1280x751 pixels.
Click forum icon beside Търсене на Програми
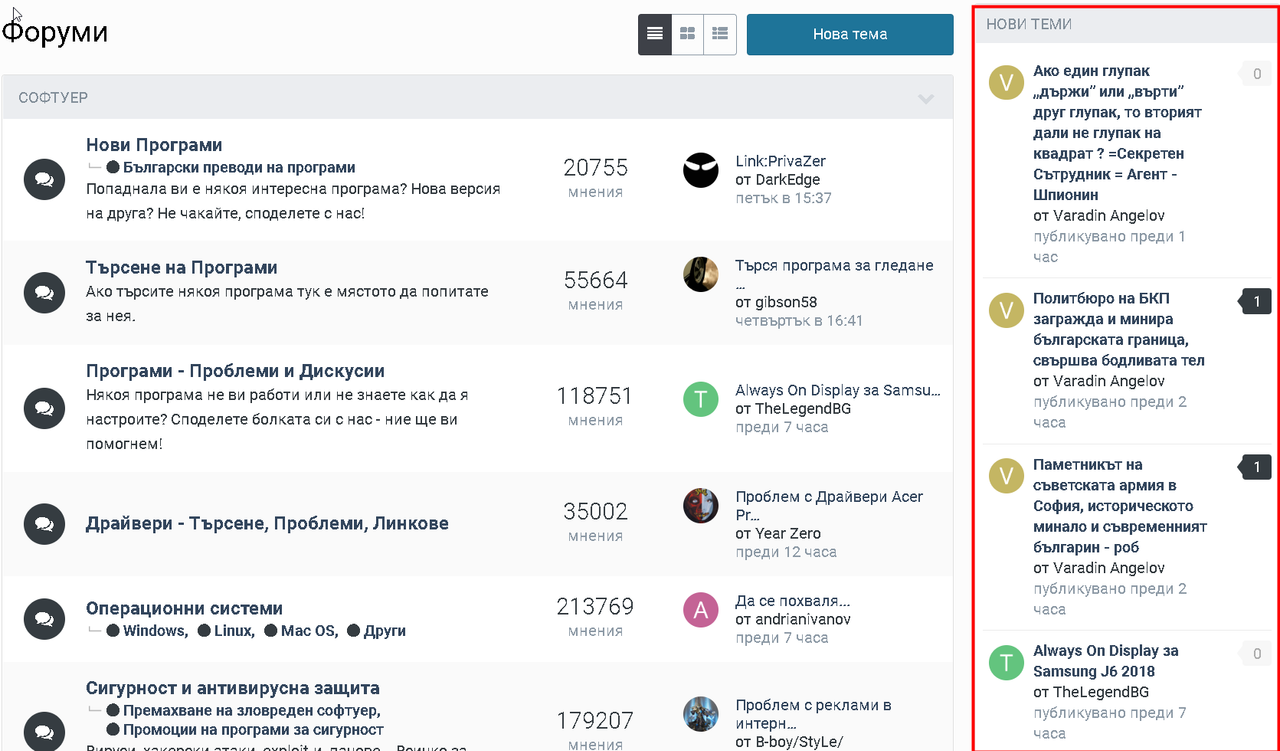[x=44, y=292]
